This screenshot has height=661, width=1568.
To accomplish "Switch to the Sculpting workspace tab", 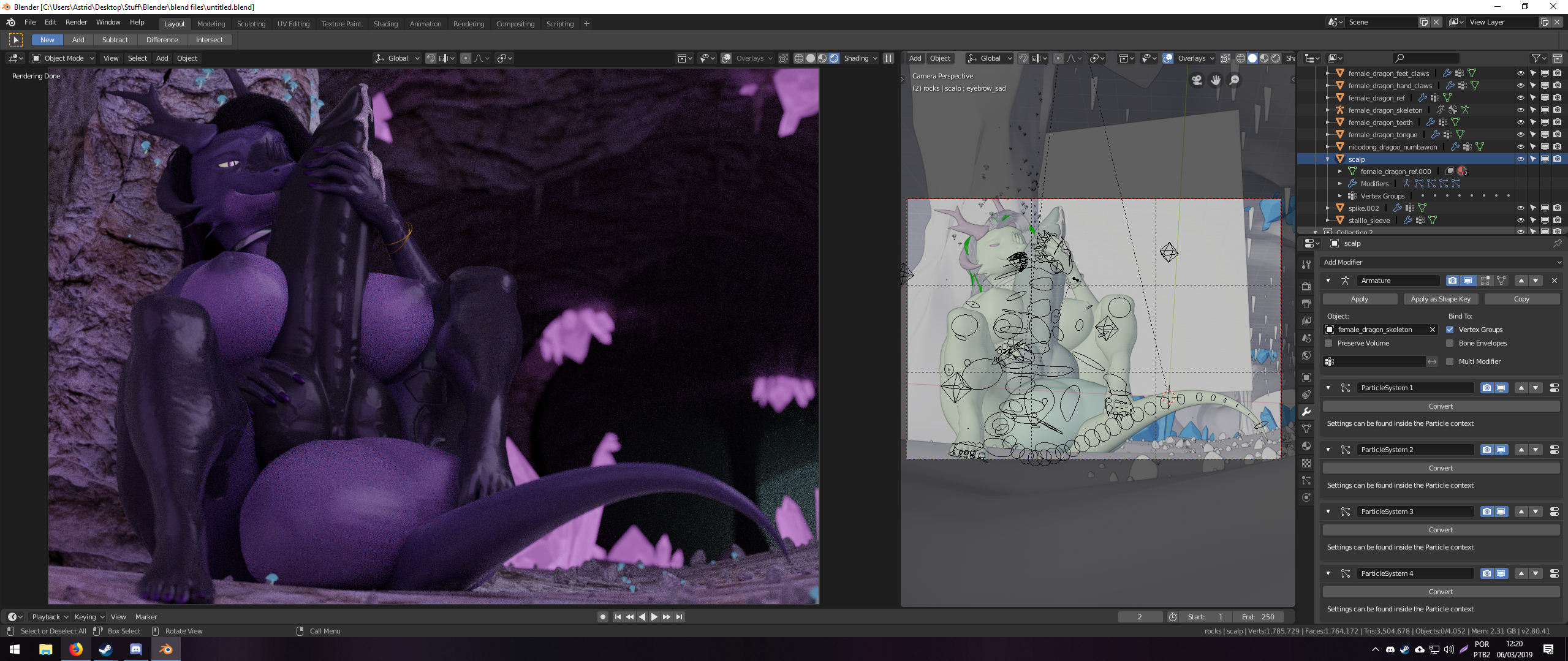I will (251, 24).
